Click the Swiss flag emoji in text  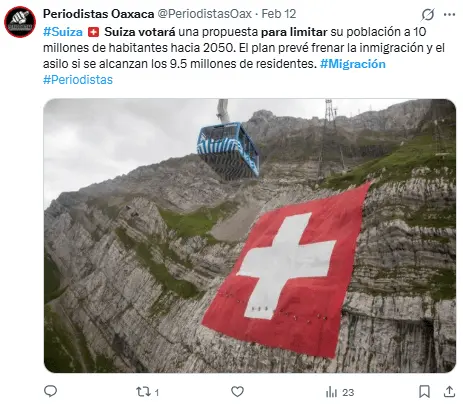[x=93, y=32]
